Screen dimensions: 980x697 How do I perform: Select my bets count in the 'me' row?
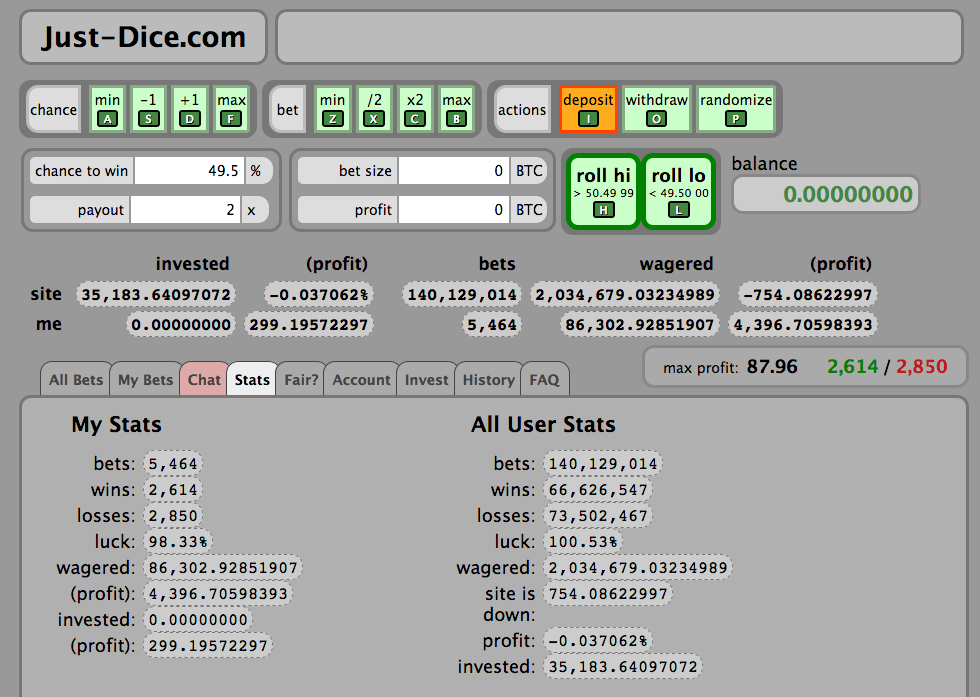point(492,324)
